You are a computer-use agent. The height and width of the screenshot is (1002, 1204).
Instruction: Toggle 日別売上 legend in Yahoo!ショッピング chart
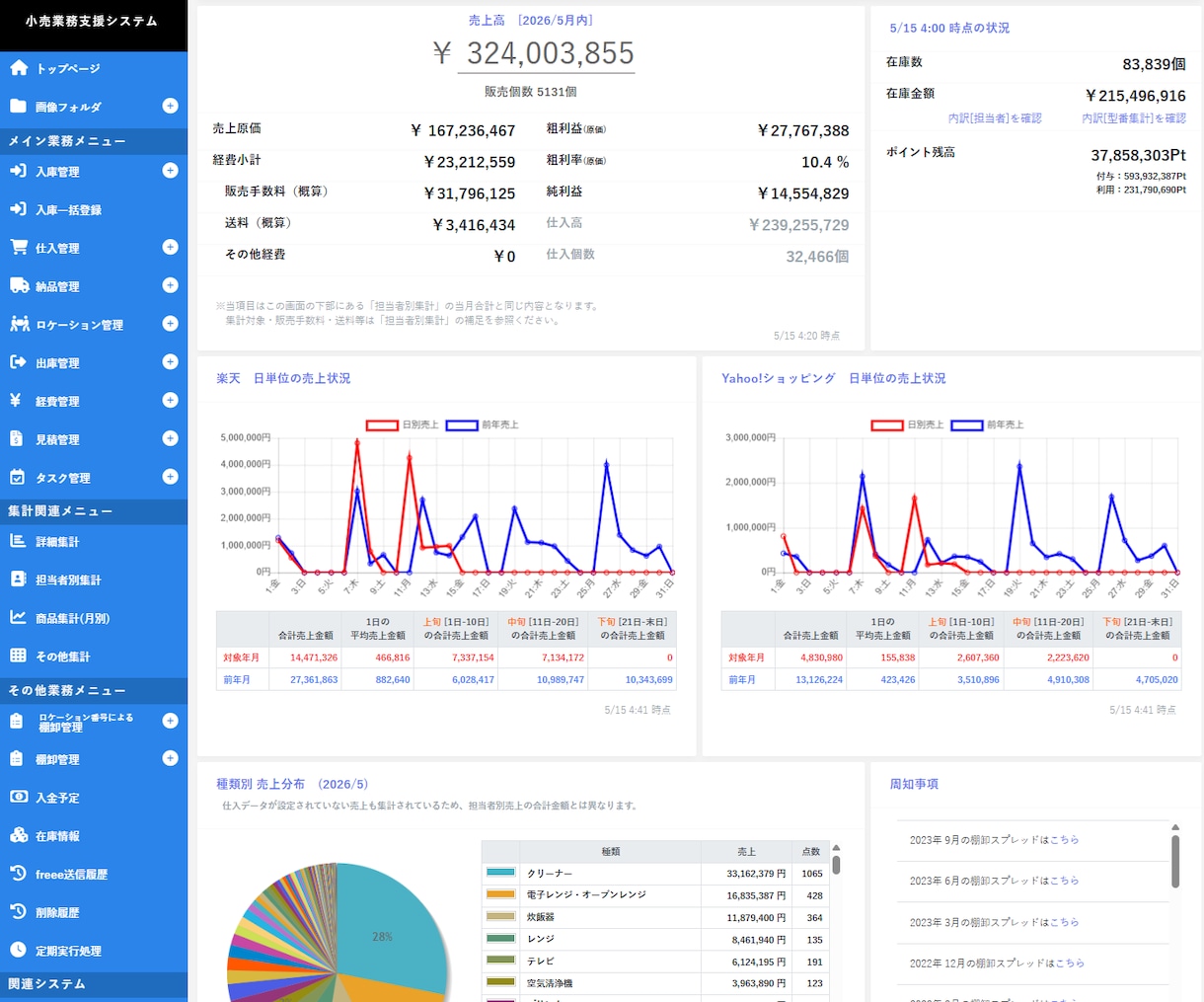coord(907,425)
